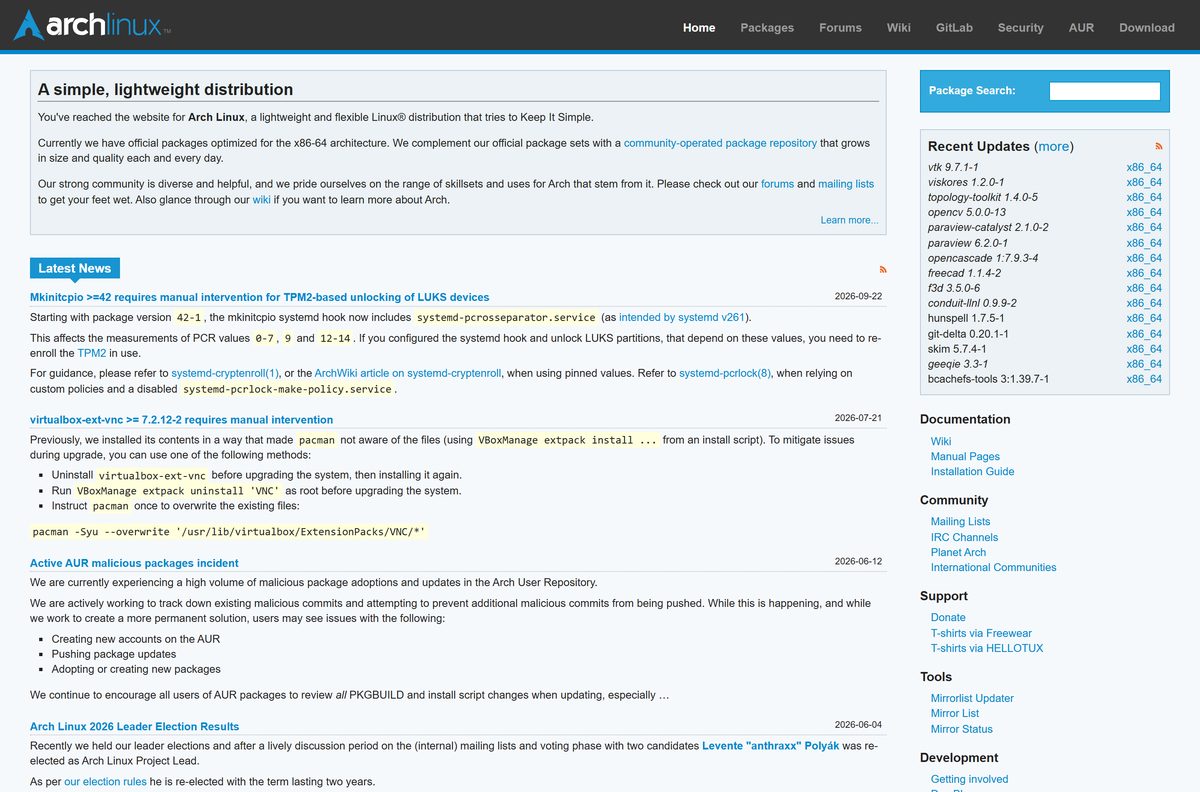This screenshot has width=1200, height=792.
Task: Open the AUR nav item
Action: coord(1081,27)
